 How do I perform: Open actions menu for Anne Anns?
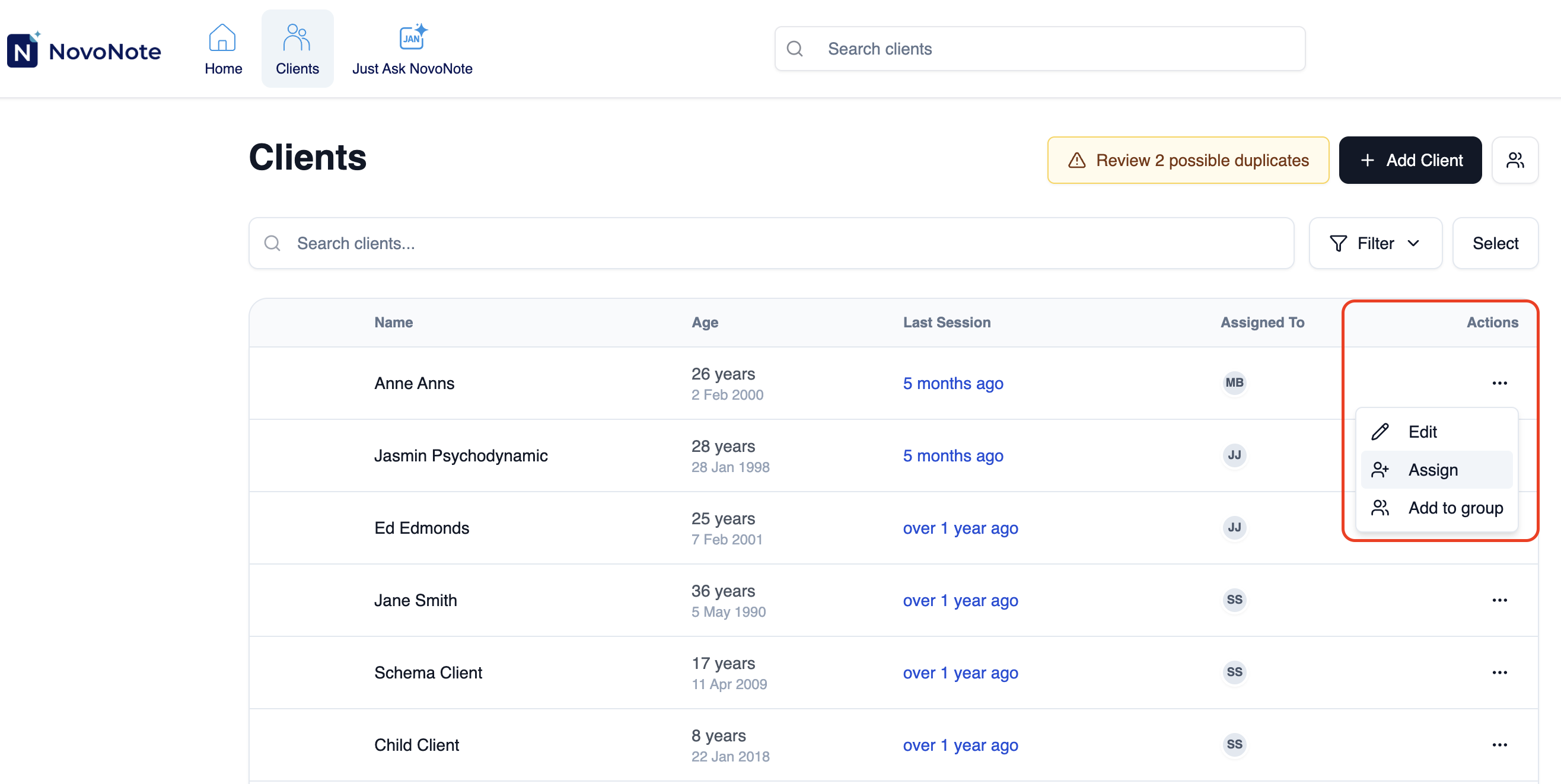click(x=1499, y=383)
